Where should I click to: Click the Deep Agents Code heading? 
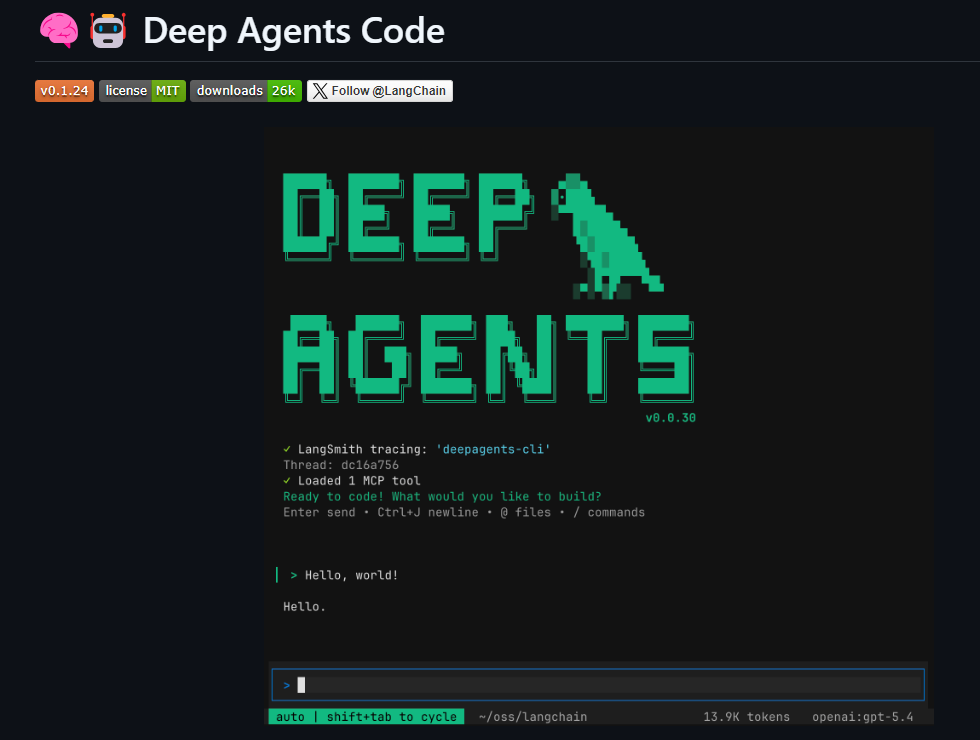(x=294, y=31)
